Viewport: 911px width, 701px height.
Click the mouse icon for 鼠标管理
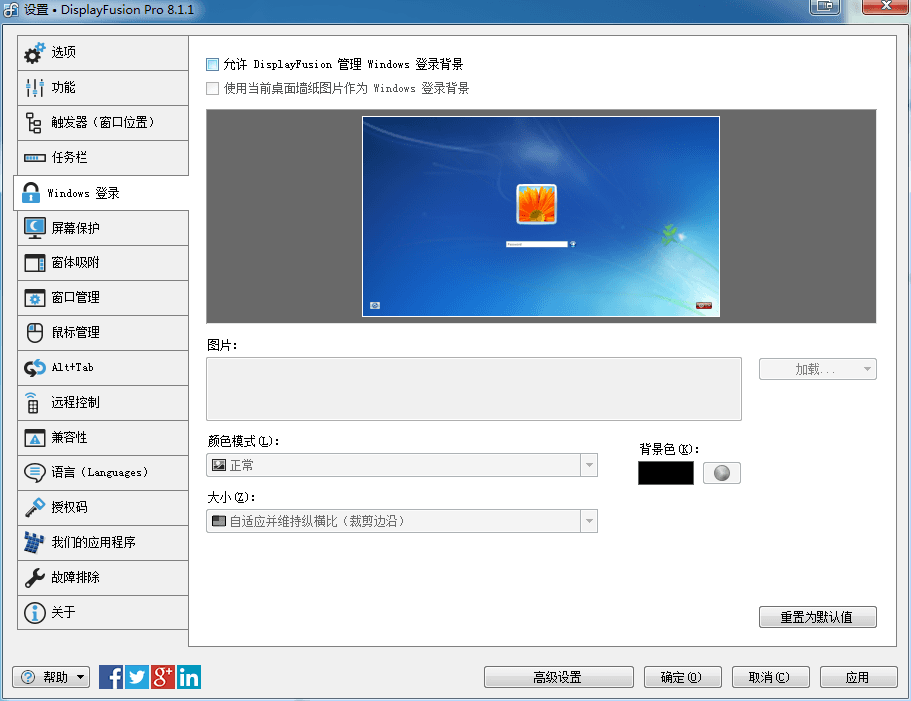(35, 333)
